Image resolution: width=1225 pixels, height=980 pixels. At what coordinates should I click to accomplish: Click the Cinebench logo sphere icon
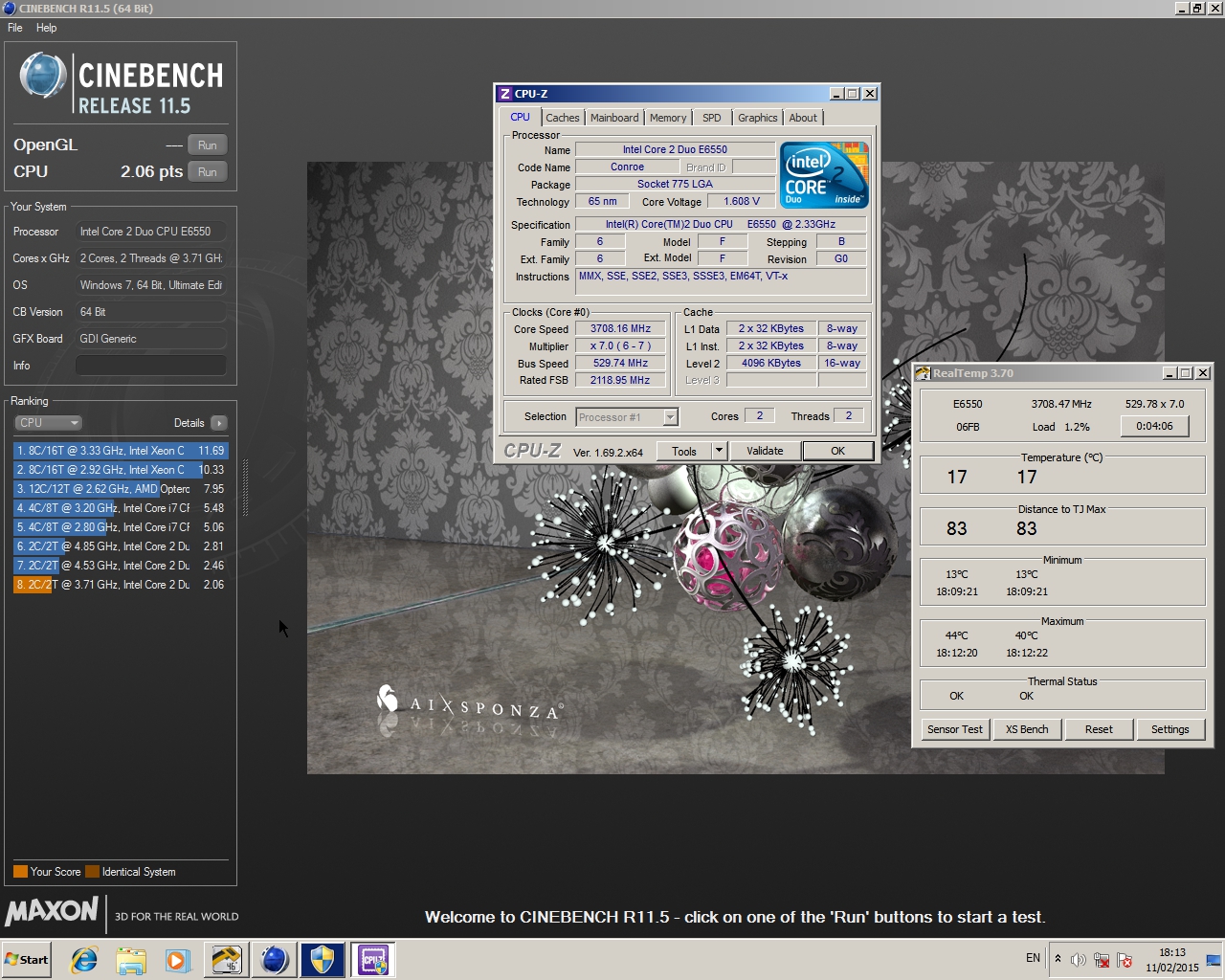point(43,76)
